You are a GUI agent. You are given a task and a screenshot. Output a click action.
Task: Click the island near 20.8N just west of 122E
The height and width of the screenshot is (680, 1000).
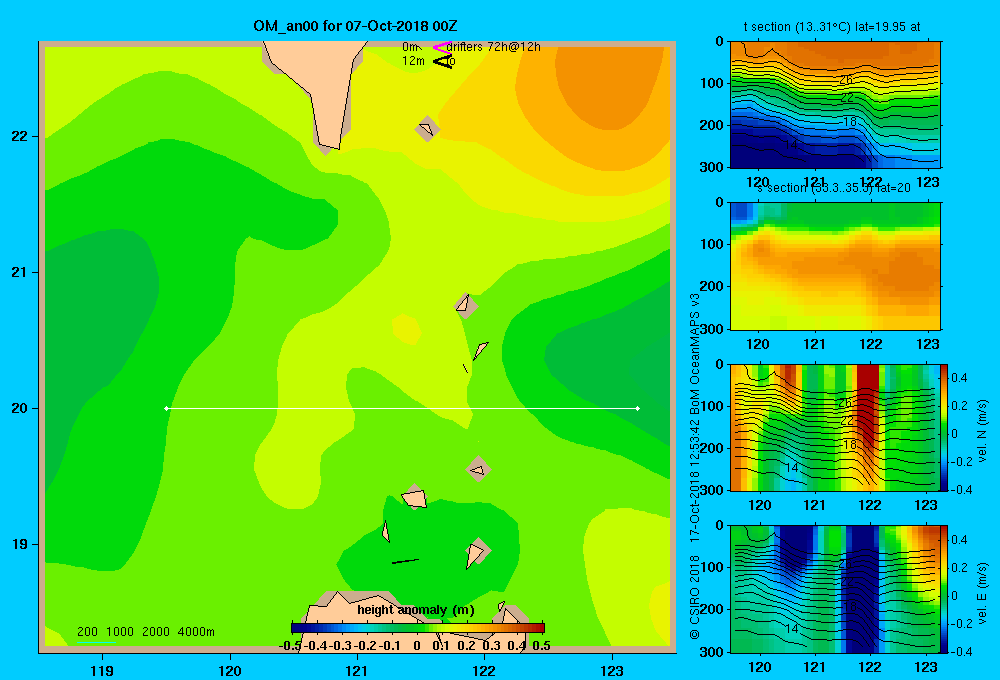tap(466, 304)
